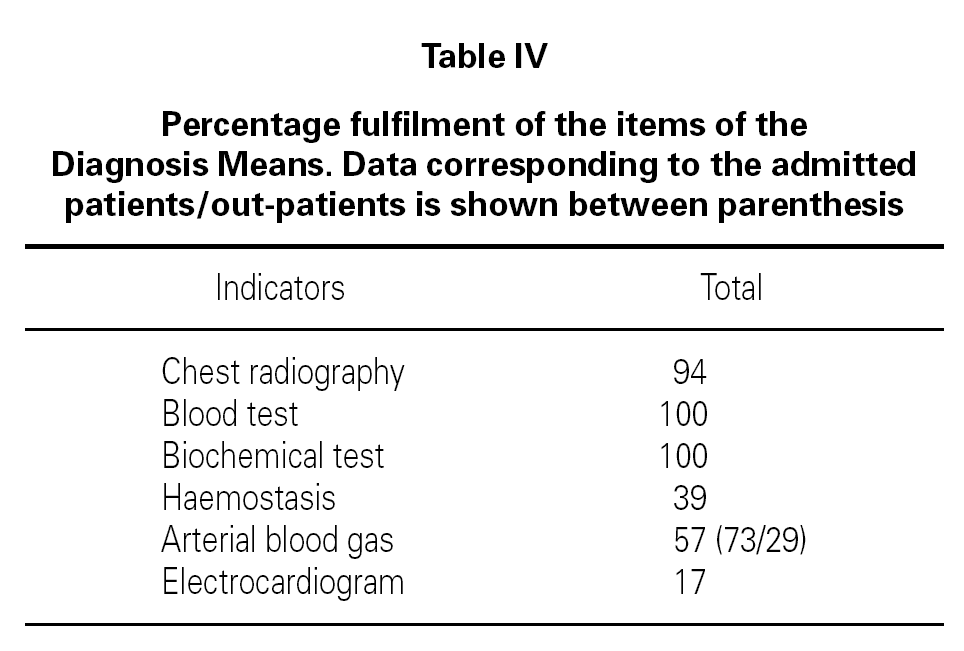Select the "(73/29)" parenthetical value
The height and width of the screenshot is (651, 964).
762,539
